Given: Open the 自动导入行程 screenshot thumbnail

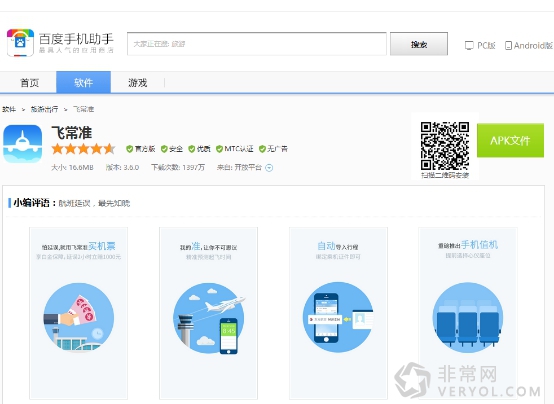Looking at the screenshot, I should (x=338, y=313).
